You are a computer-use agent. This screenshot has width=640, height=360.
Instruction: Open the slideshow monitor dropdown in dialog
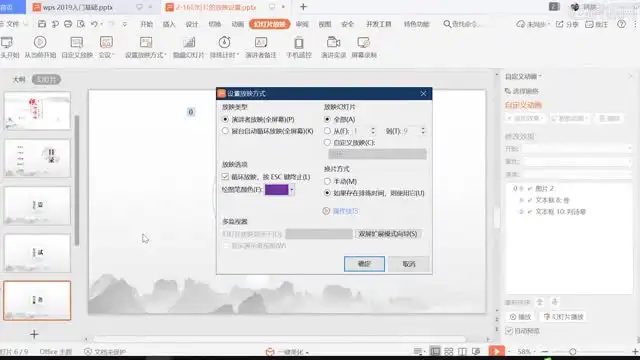tap(319, 234)
